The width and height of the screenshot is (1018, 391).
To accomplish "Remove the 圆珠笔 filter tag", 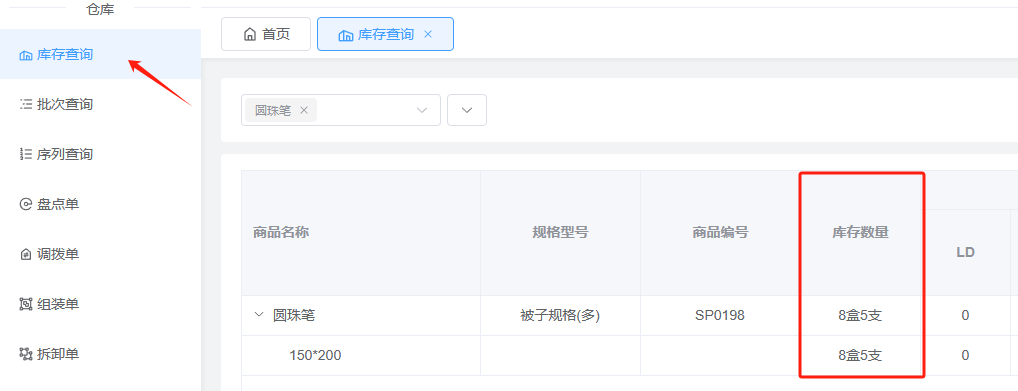I will pos(303,110).
